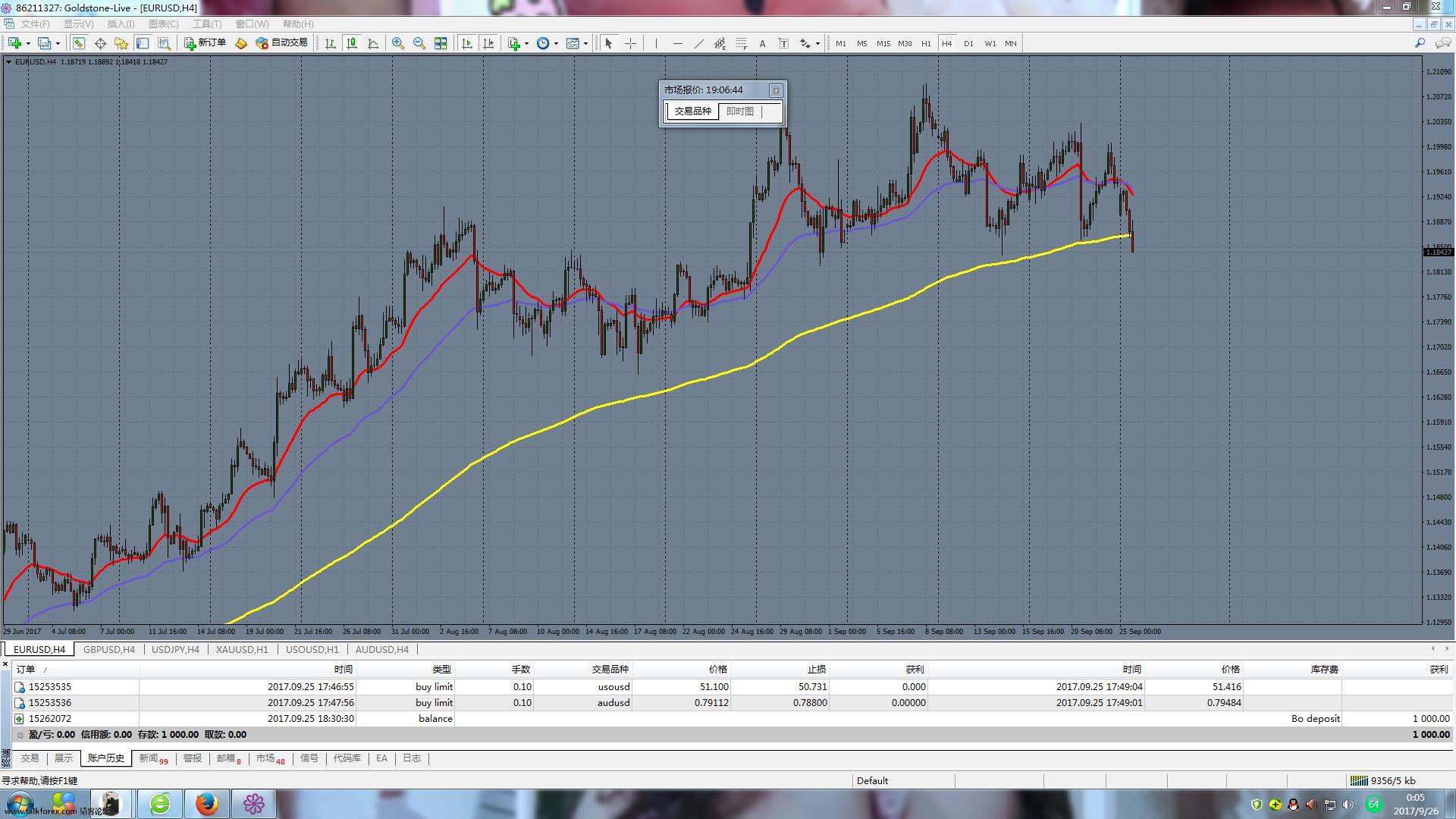Switch timeframe to M1
Image resolution: width=1456 pixels, height=819 pixels.
coord(840,43)
